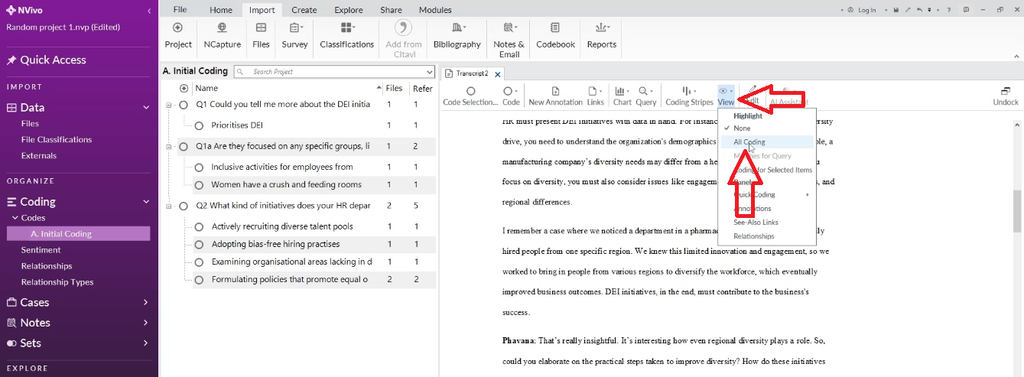Viewport: 1024px width, 377px height.
Task: Expand the Sets sidebar section
Action: tap(146, 343)
